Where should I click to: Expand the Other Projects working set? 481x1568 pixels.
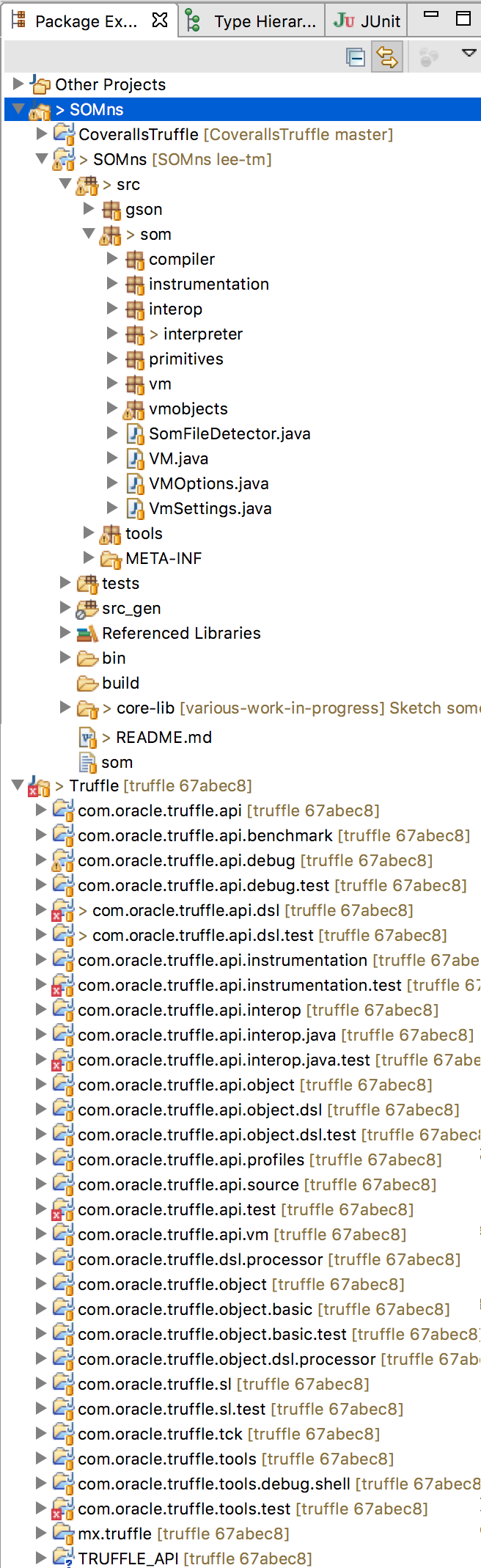point(18,84)
